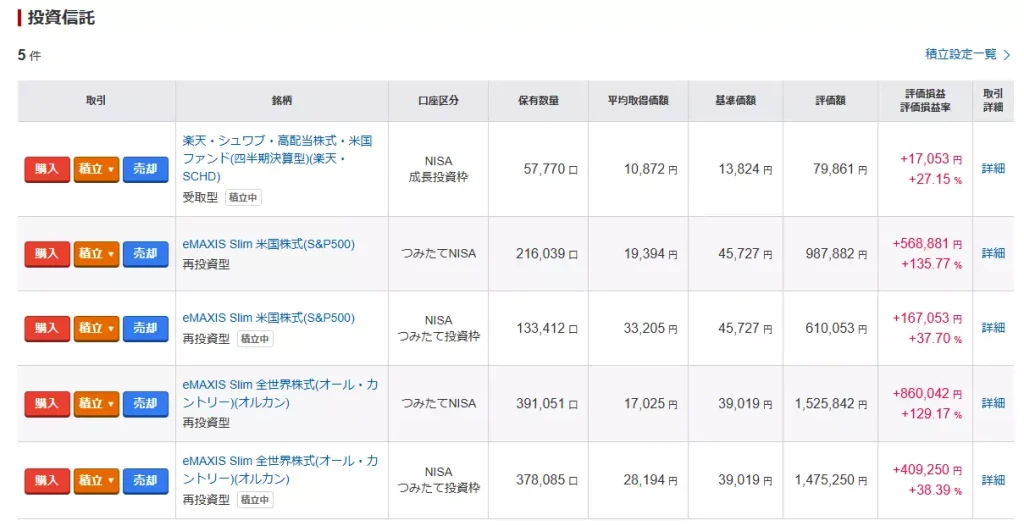Click the 1,475,250円 valuation cell
Image resolution: width=1024 pixels, height=526 pixels.
point(831,480)
